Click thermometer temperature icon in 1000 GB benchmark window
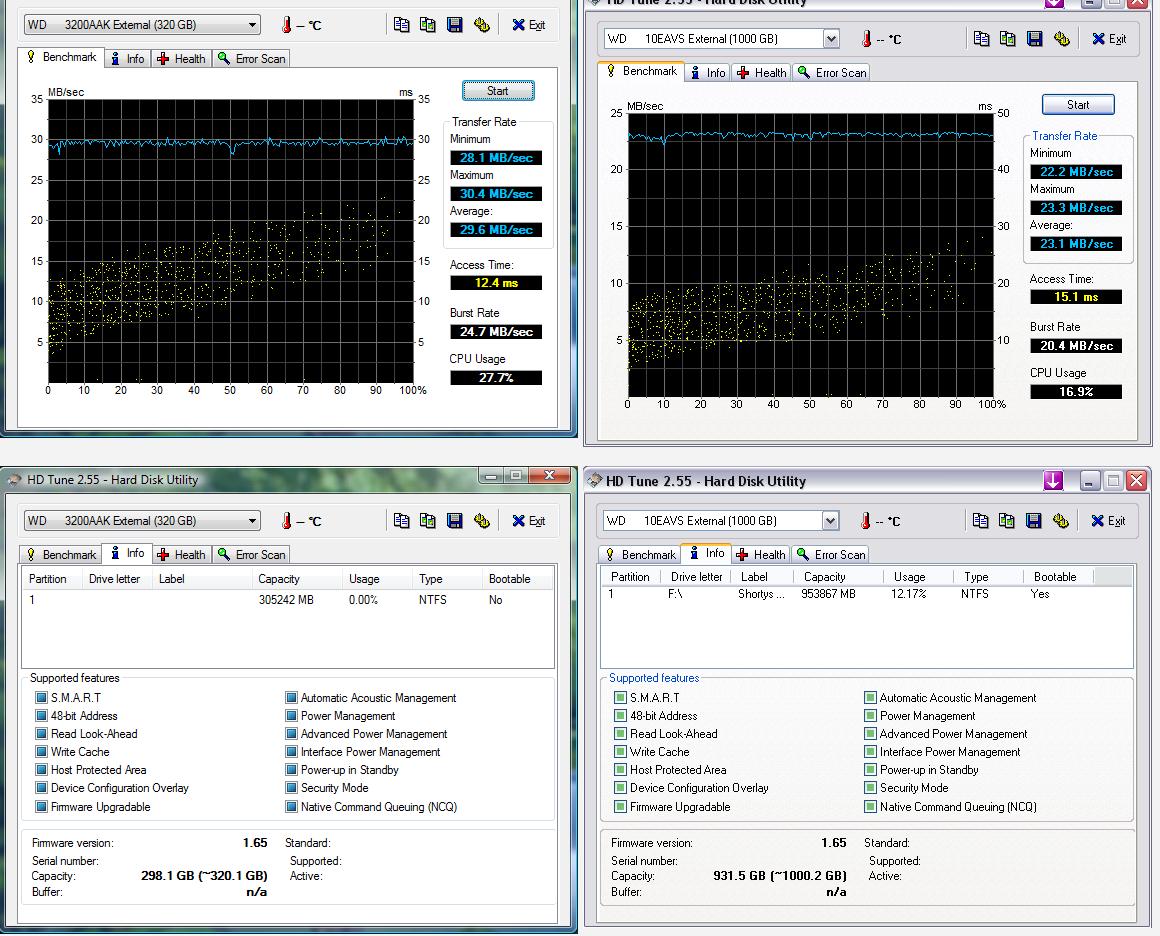Viewport: 1160px width, 936px height. click(866, 39)
